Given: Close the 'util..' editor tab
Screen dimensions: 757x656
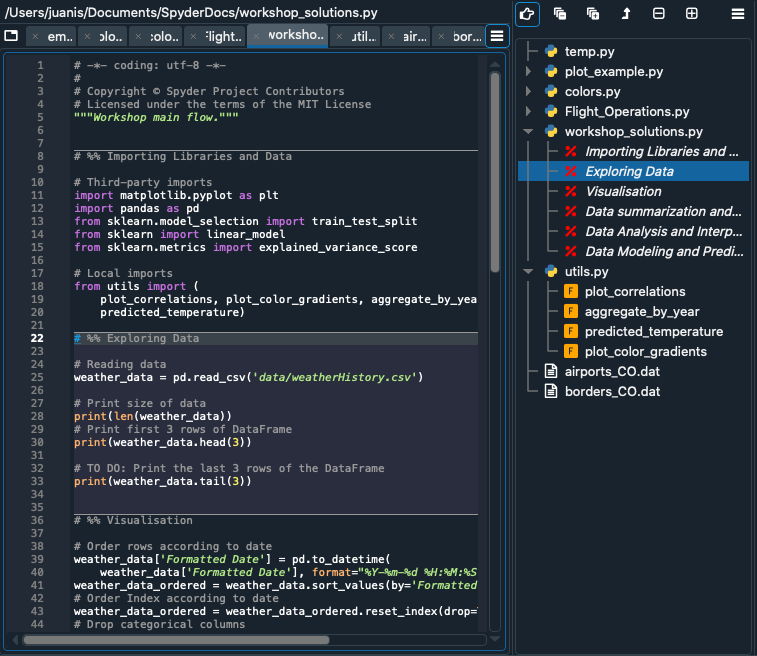Looking at the screenshot, I should tap(339, 37).
